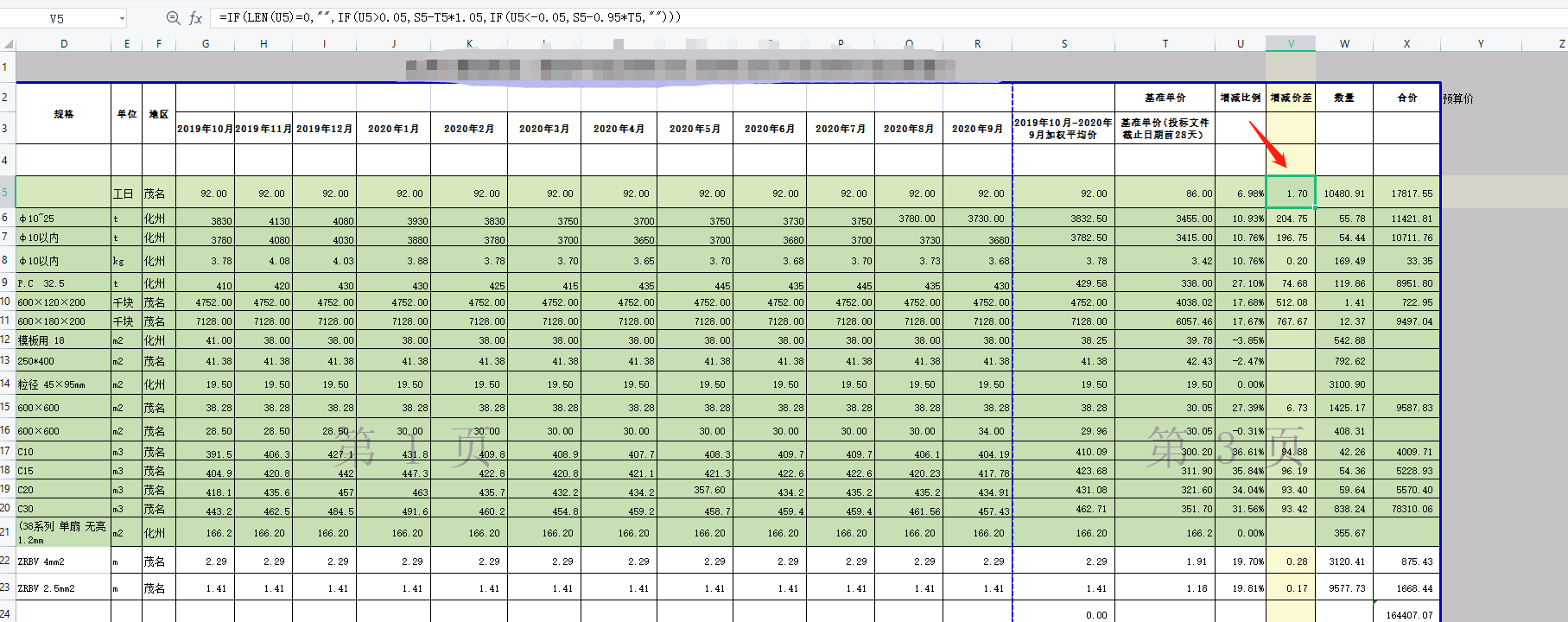The image size is (1568, 622).
Task: Select column H header
Action: 263,43
